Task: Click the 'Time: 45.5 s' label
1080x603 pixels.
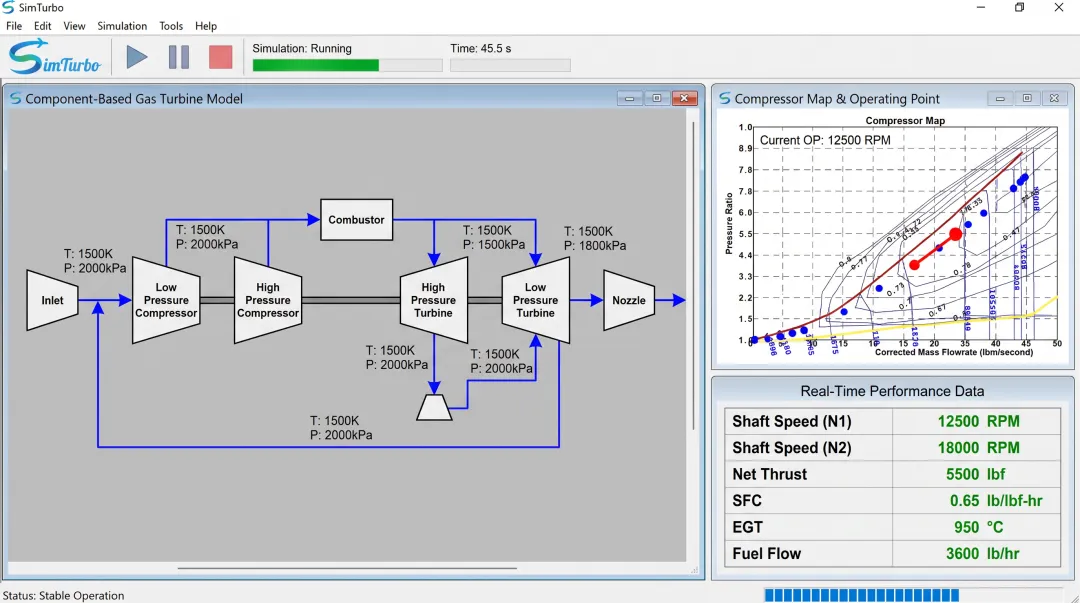Action: click(481, 48)
